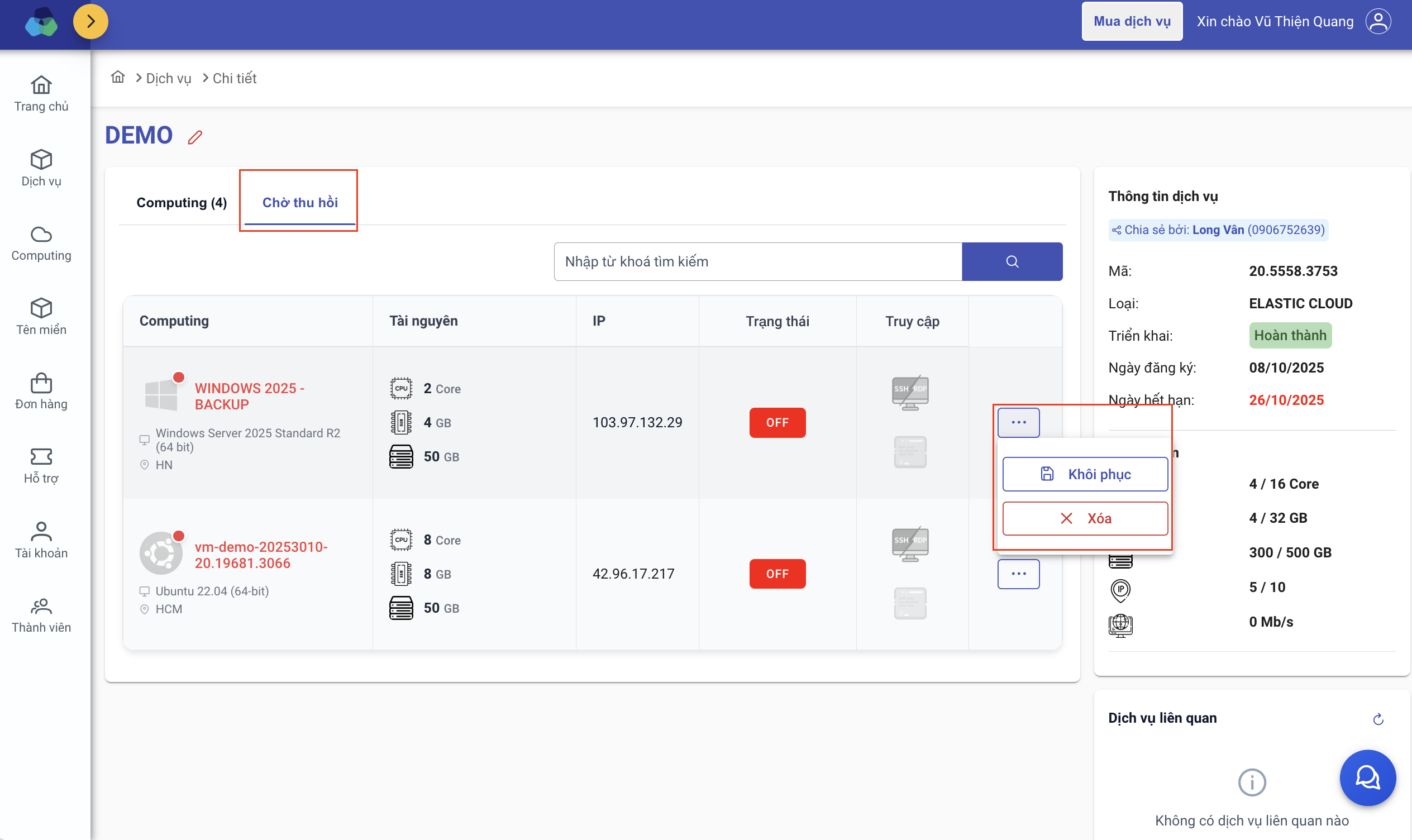The width and height of the screenshot is (1412, 840).
Task: Collapse actions menu for WINDOWS 2025 row
Action: [x=1018, y=422]
